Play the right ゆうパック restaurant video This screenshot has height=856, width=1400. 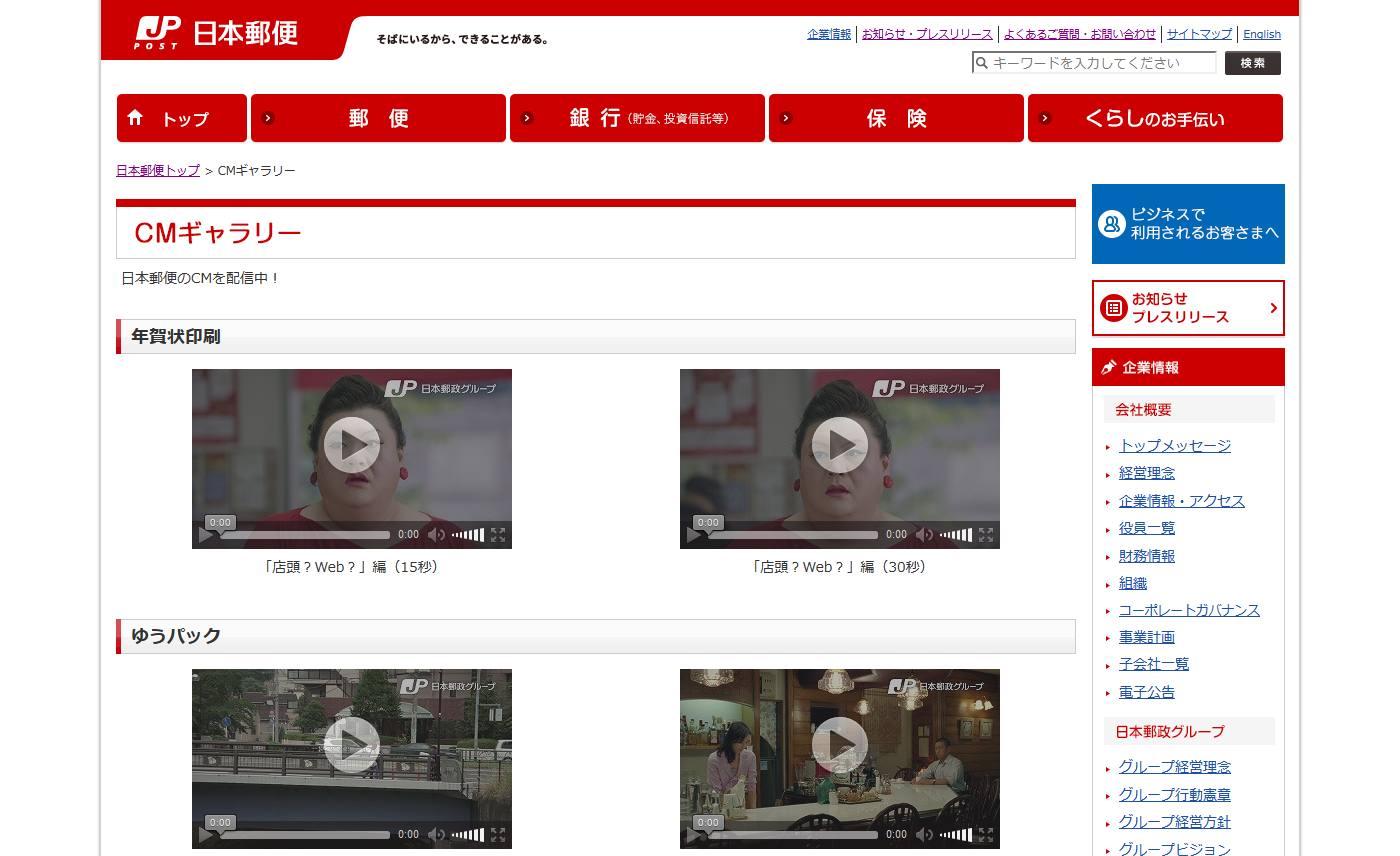tap(840, 745)
